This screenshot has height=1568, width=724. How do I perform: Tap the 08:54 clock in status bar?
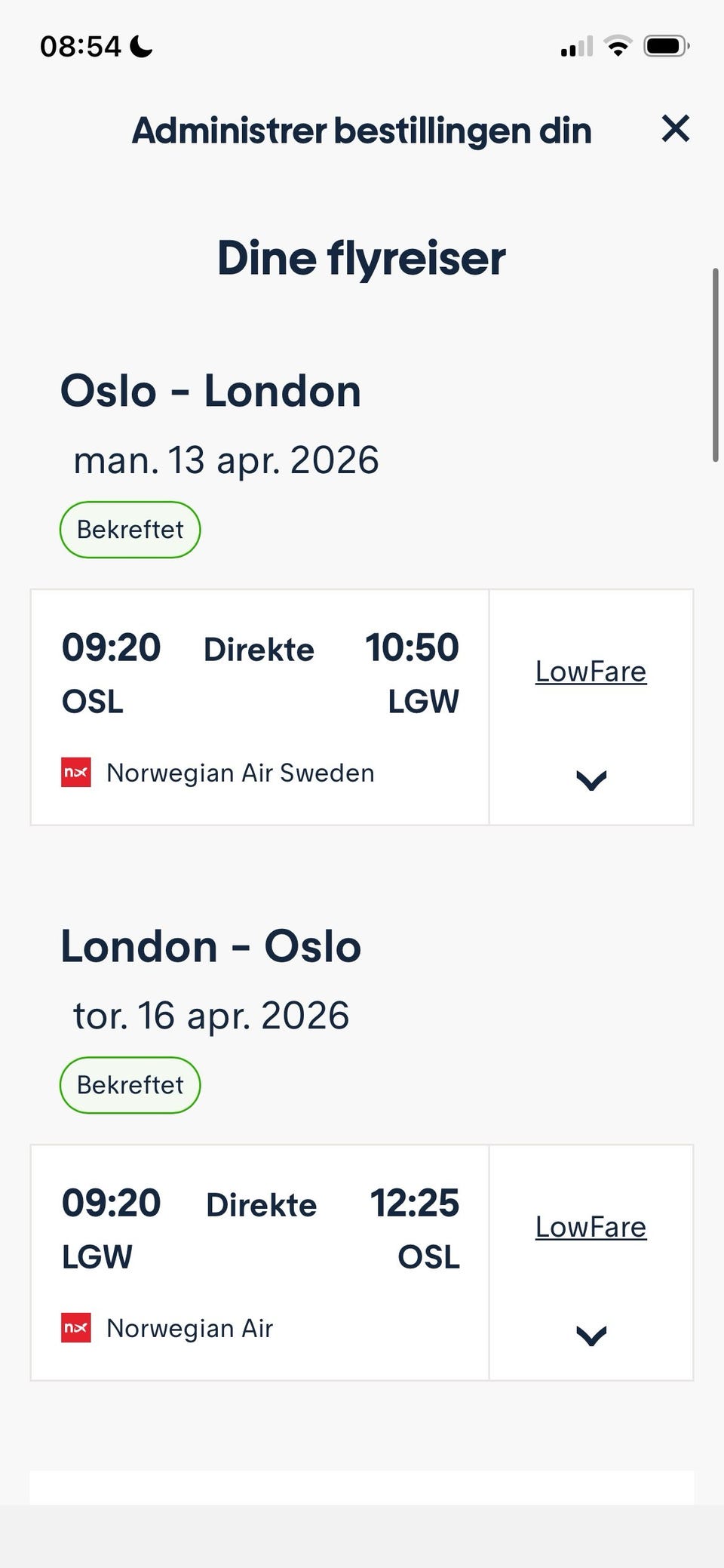point(80,47)
